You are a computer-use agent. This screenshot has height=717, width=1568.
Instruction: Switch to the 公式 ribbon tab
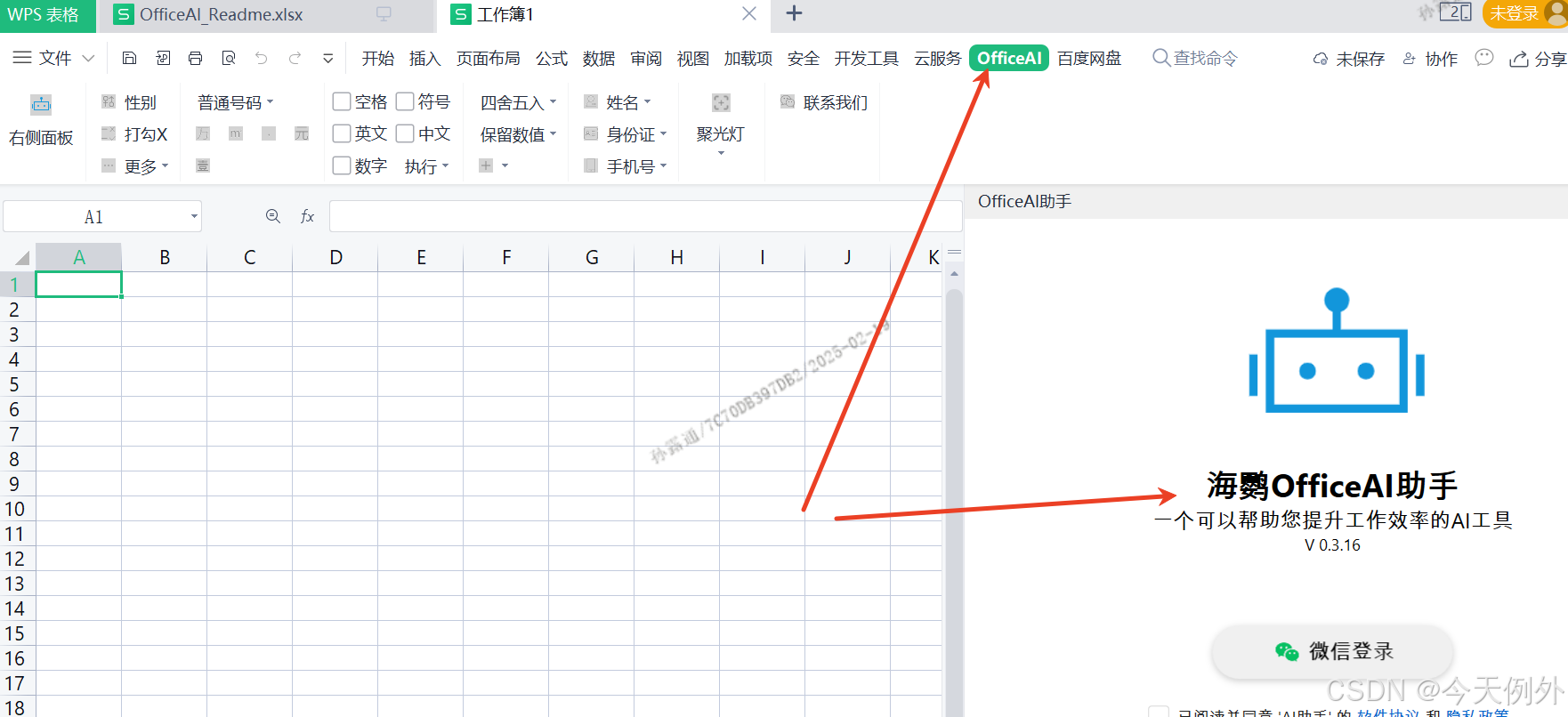(552, 58)
